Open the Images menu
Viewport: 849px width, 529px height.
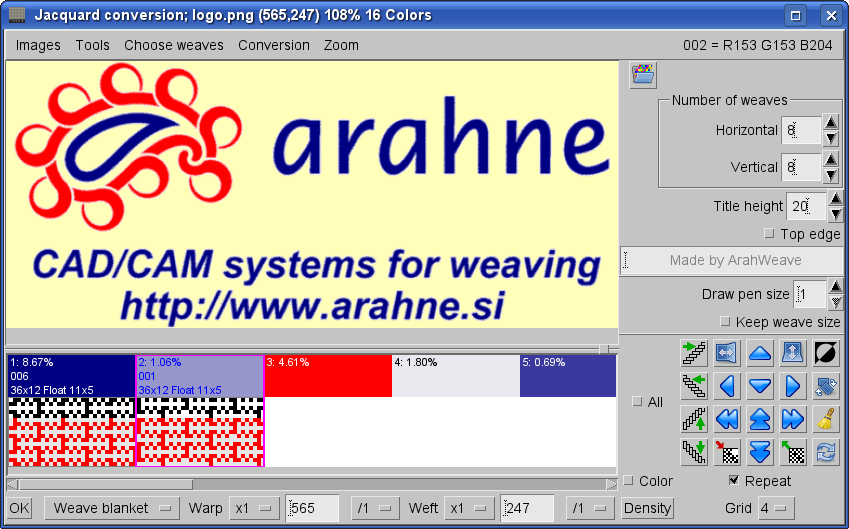[x=38, y=45]
